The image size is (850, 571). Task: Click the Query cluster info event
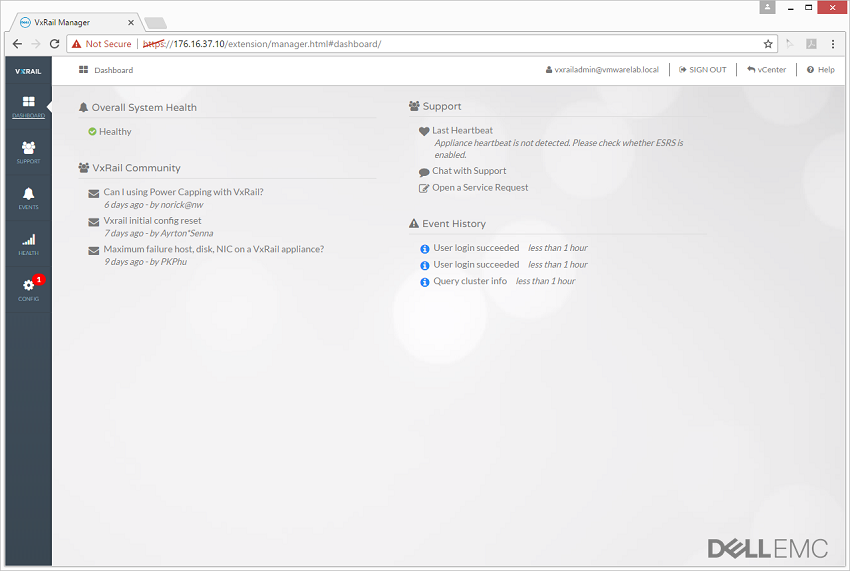pos(470,281)
